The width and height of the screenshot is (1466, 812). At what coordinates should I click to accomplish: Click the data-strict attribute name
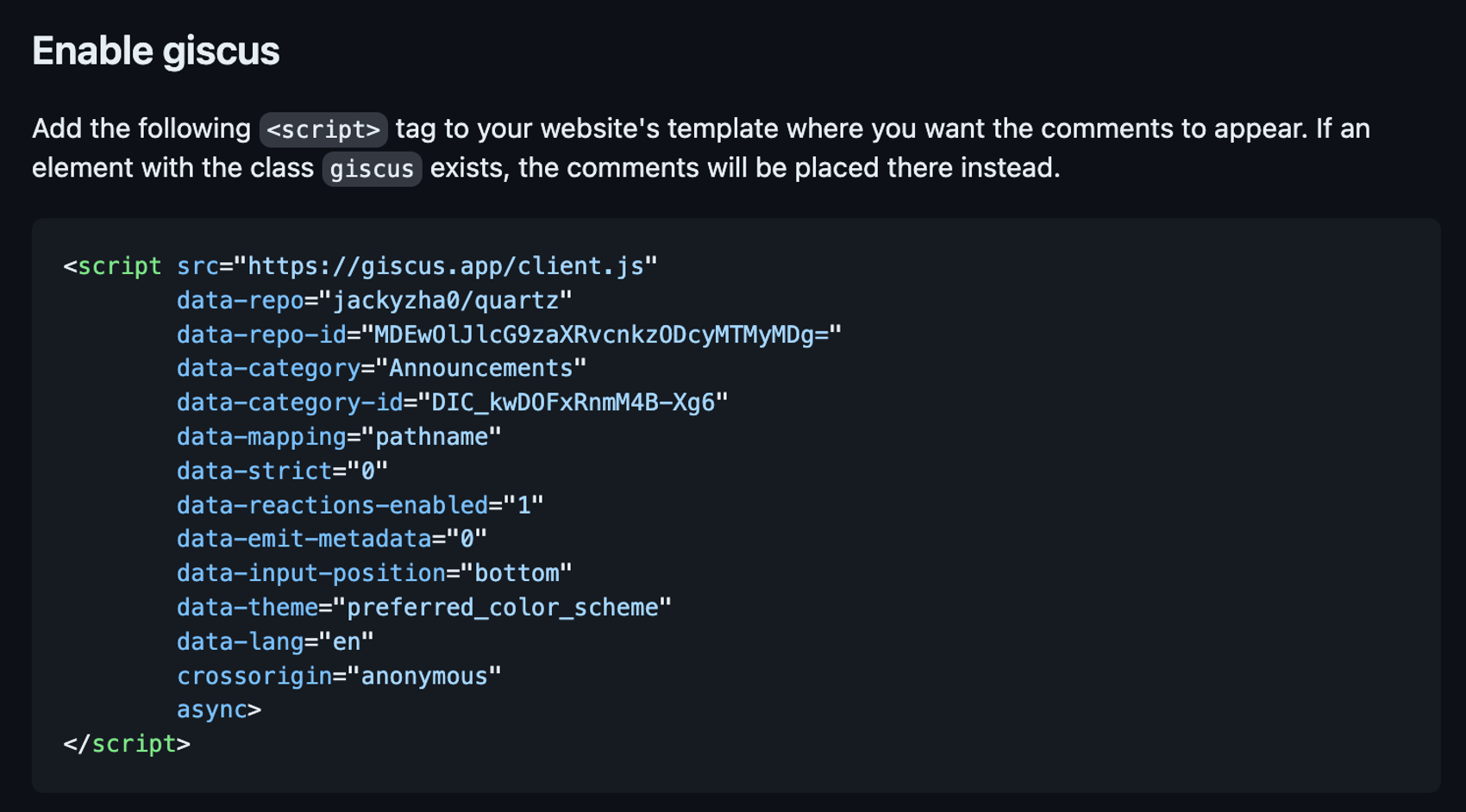point(254,472)
